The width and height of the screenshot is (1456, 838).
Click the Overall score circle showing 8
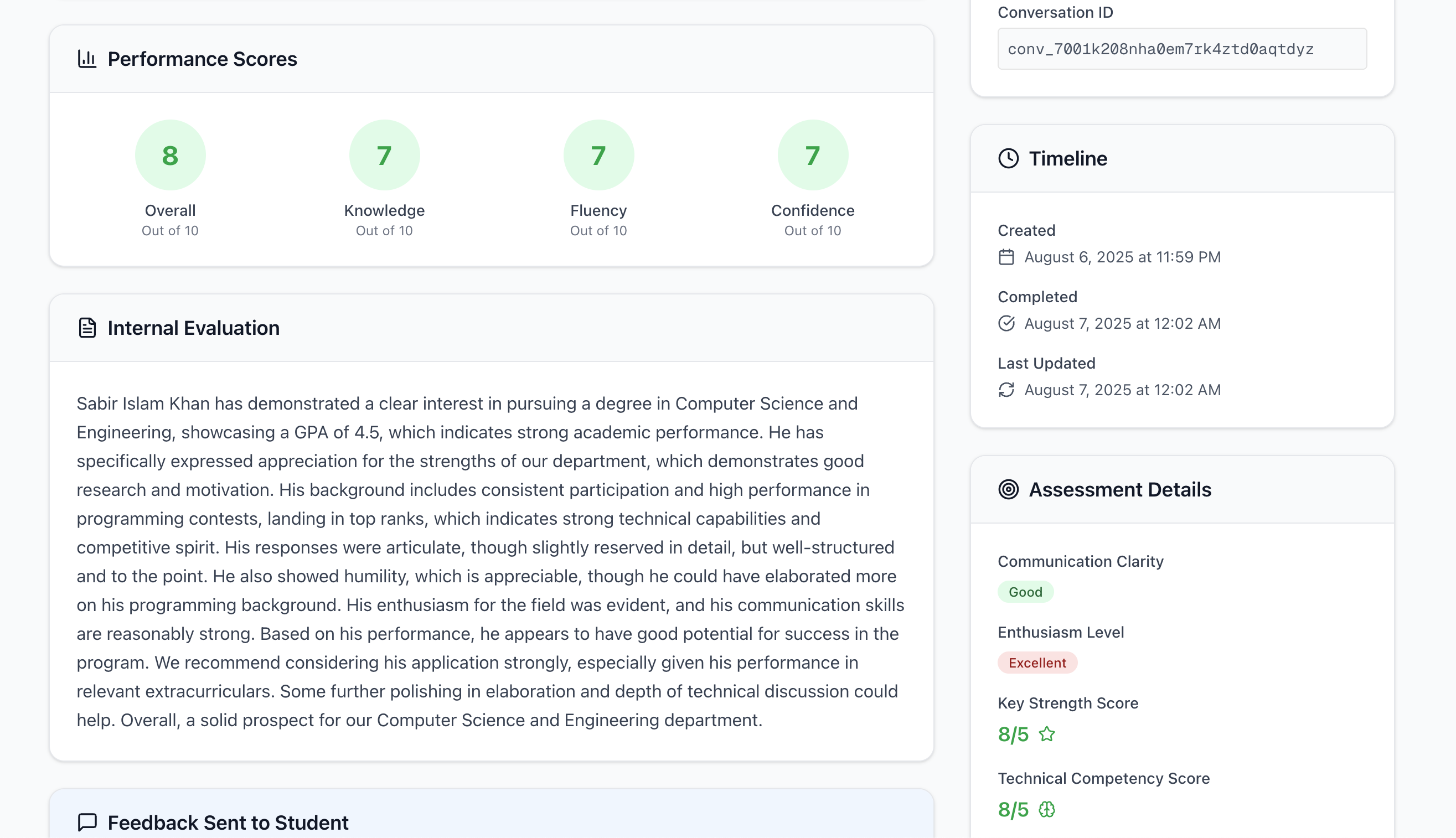pos(171,156)
